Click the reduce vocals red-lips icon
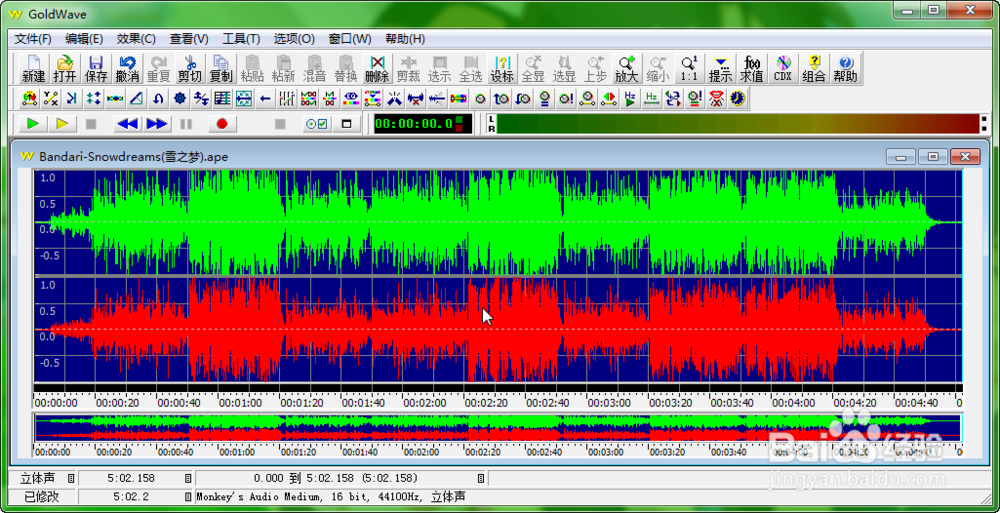This screenshot has height=513, width=1000. 716,98
